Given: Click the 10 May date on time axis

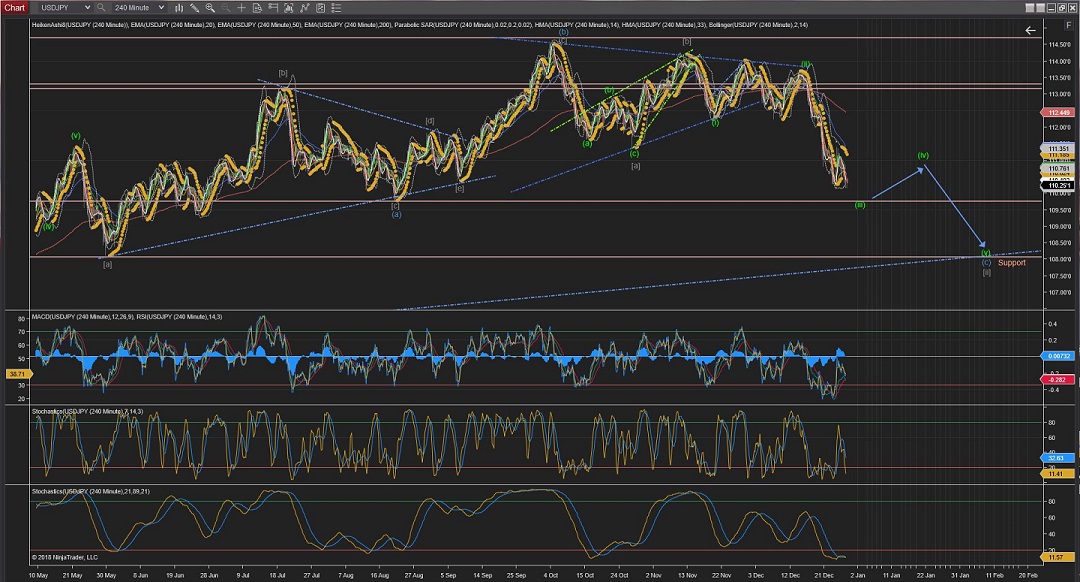Looking at the screenshot, I should (x=39, y=575).
